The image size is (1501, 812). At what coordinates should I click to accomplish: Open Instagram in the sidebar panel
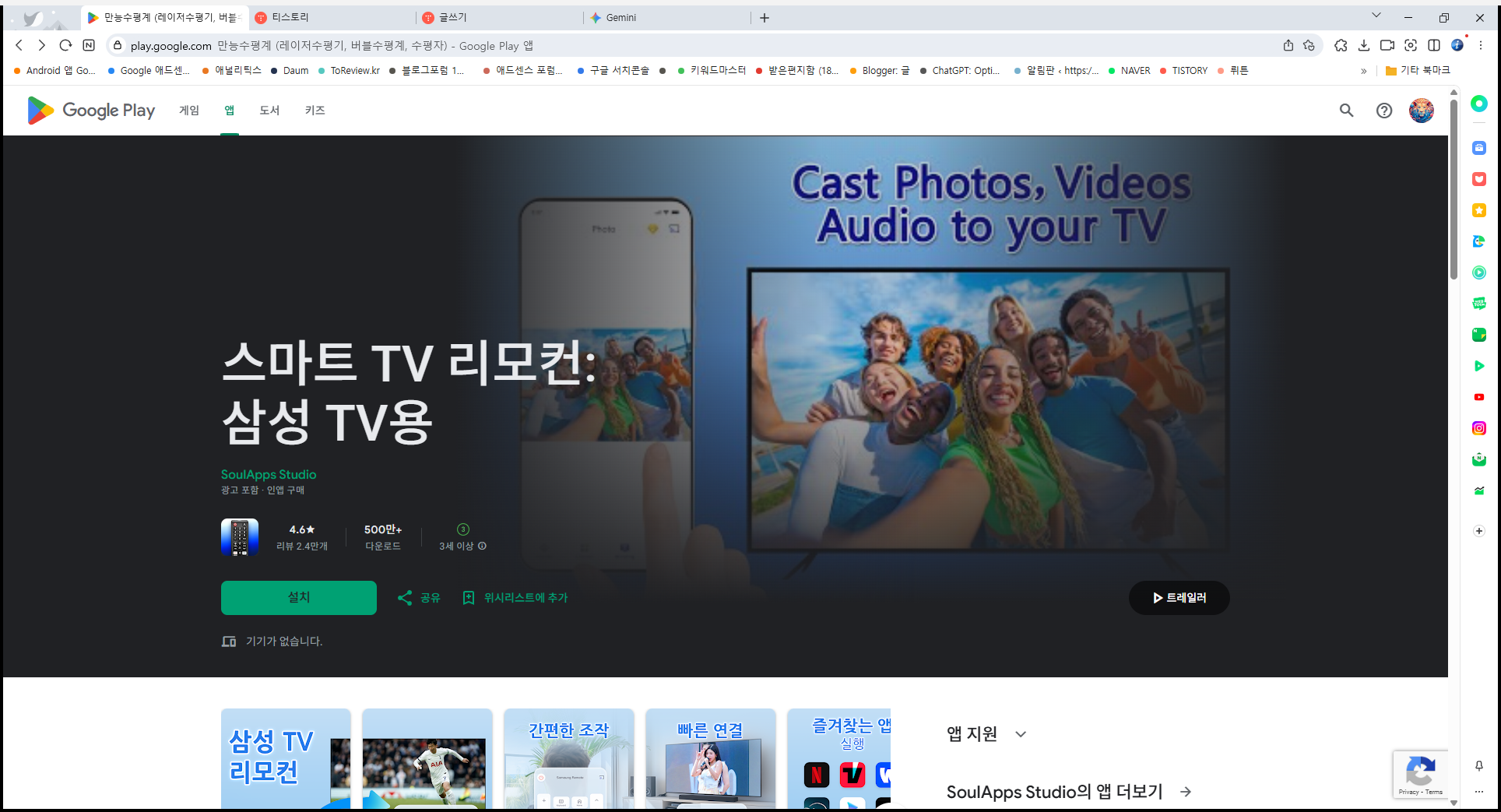pos(1479,428)
